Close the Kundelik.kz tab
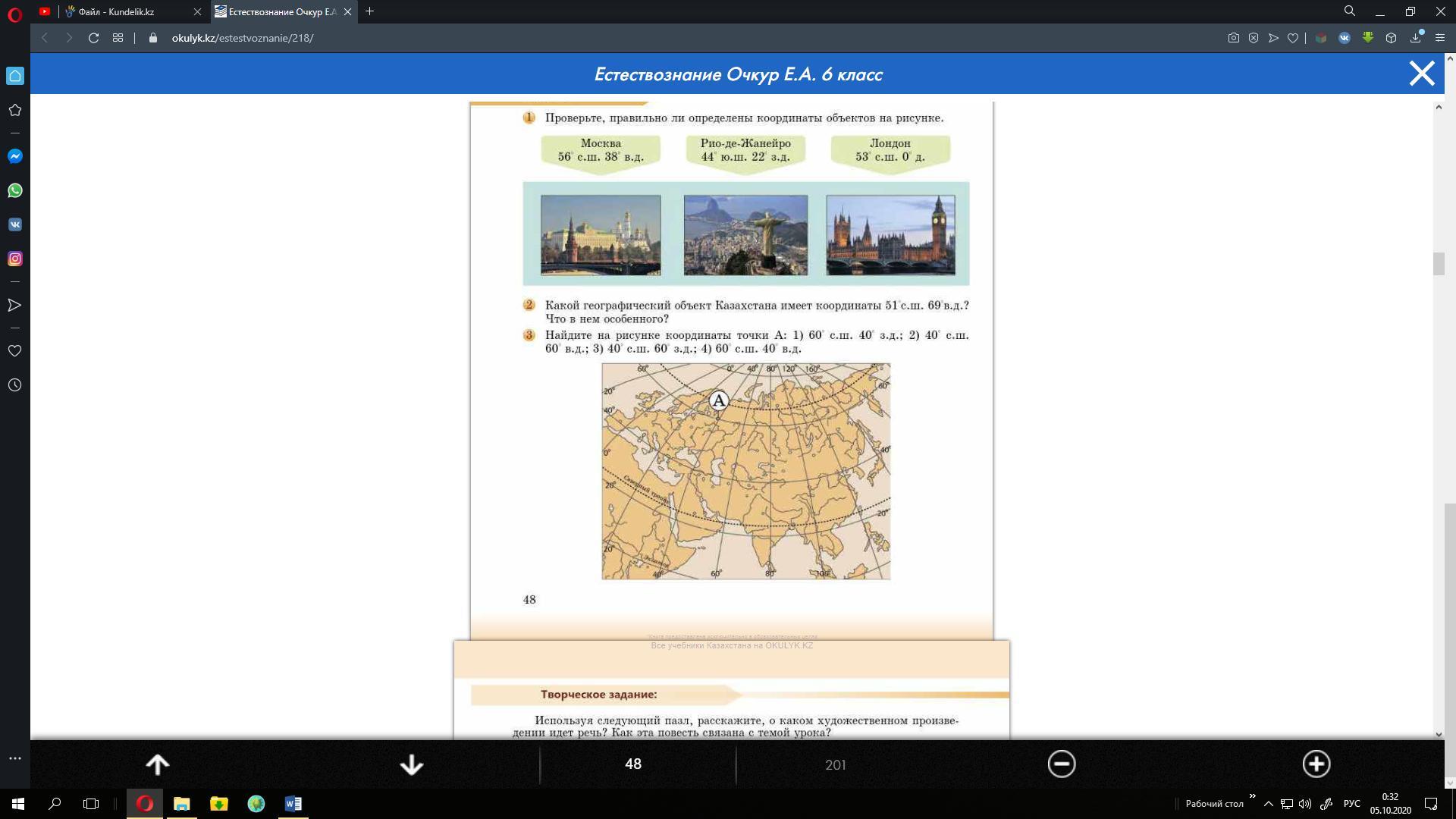Image resolution: width=1456 pixels, height=819 pixels. point(197,11)
